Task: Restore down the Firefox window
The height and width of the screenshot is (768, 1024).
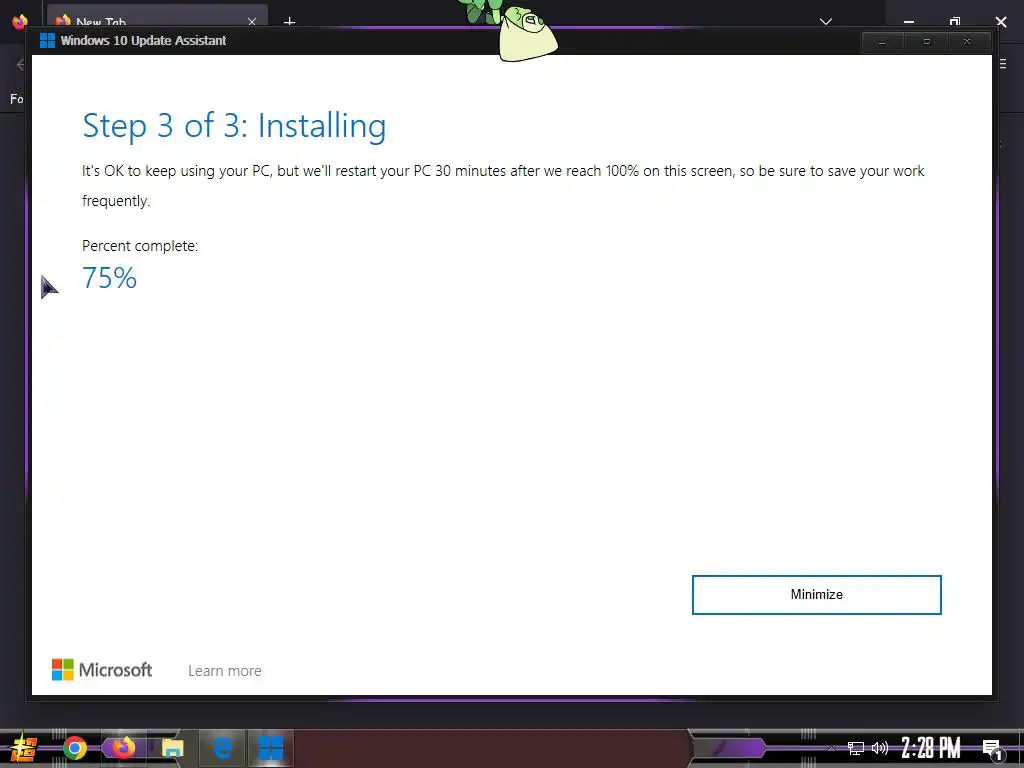Action: click(x=955, y=22)
